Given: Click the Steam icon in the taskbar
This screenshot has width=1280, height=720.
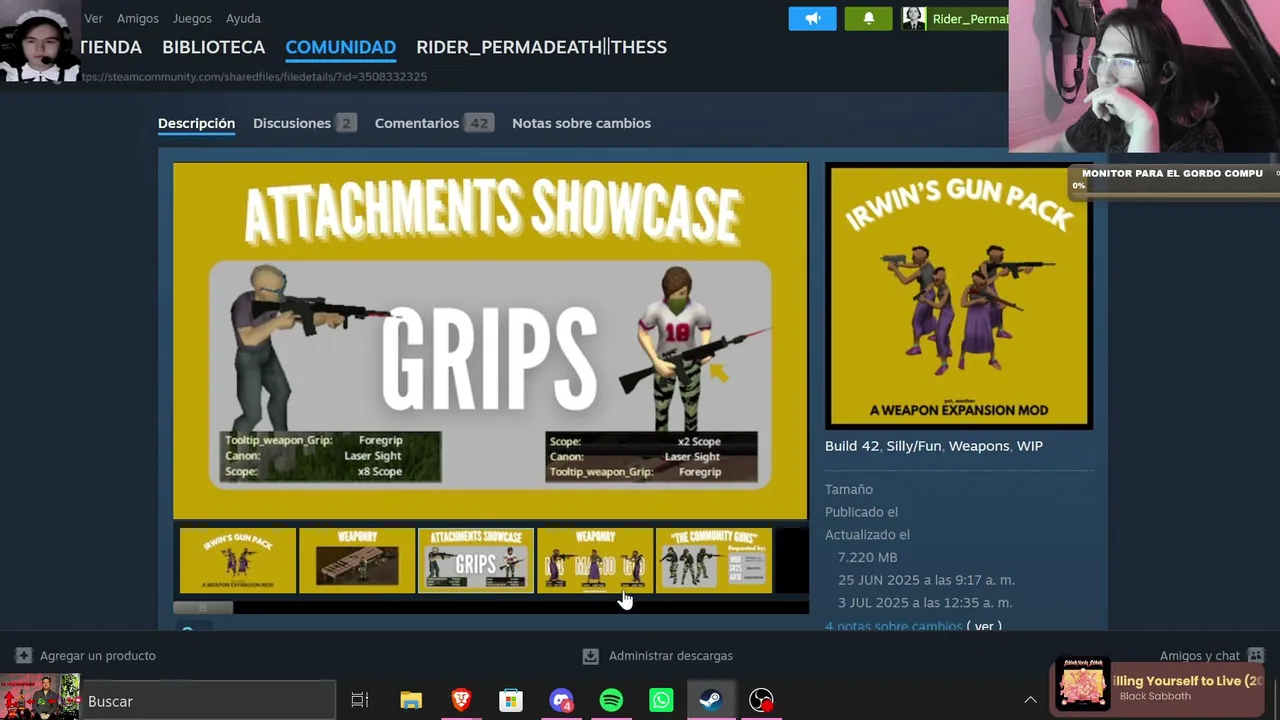Looking at the screenshot, I should pos(711,701).
